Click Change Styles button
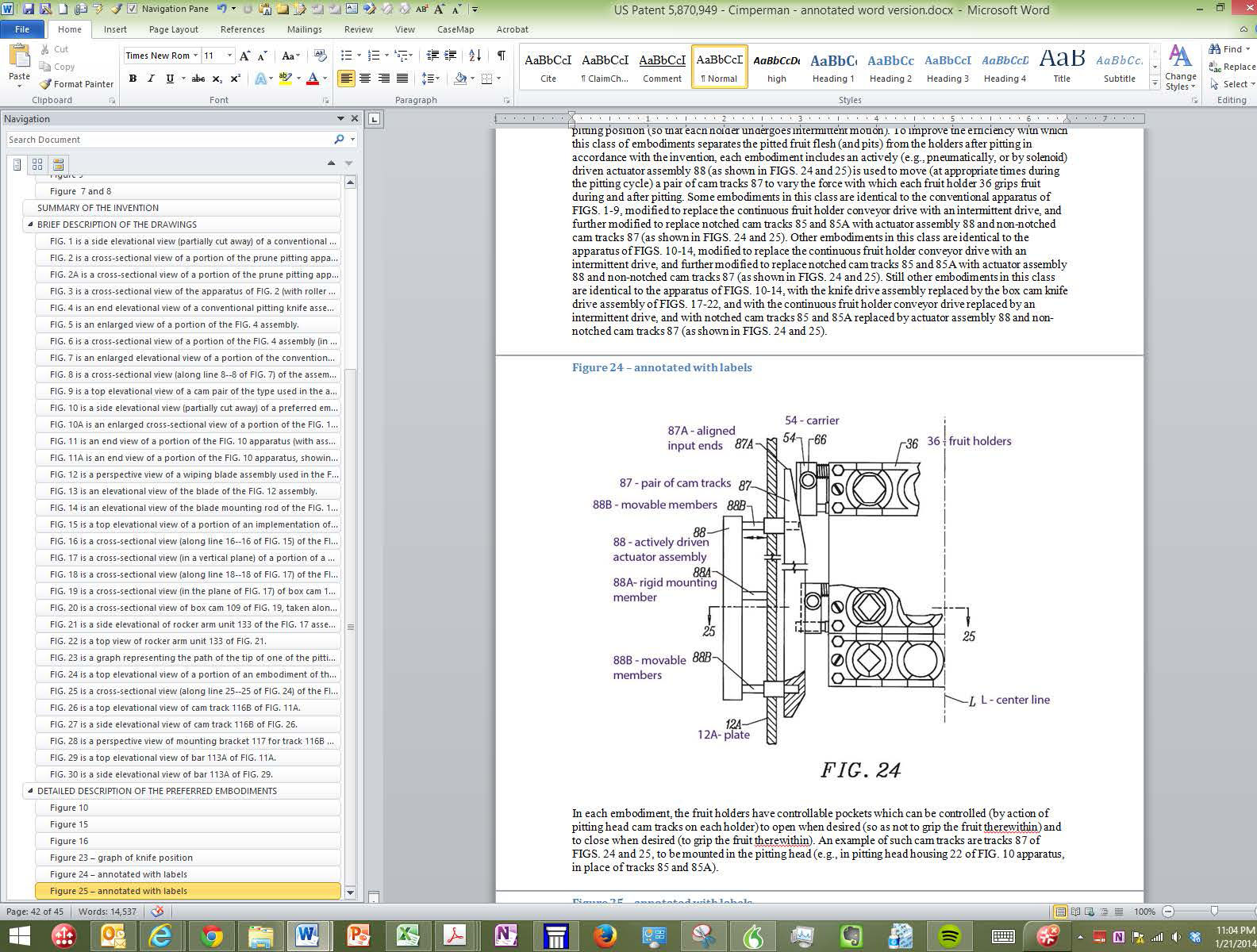This screenshot has height=952, width=1257. [1181, 67]
